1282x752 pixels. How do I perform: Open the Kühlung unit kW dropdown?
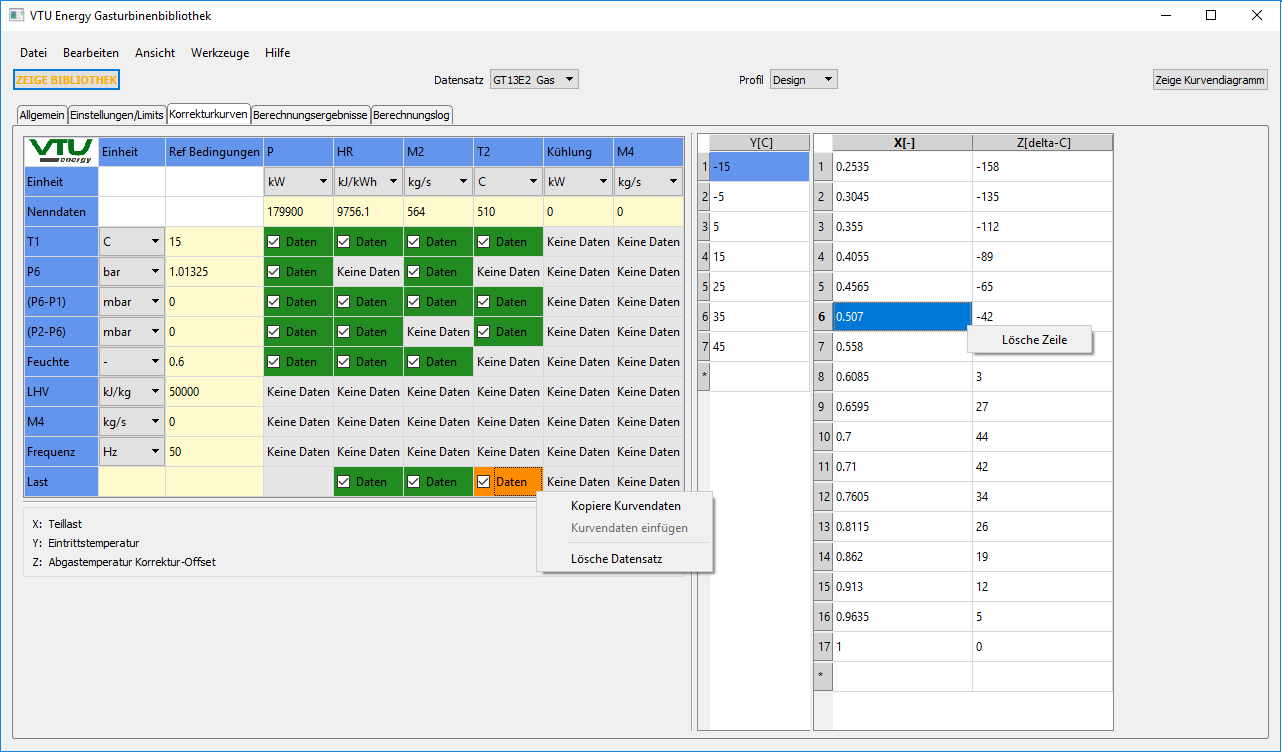578,182
